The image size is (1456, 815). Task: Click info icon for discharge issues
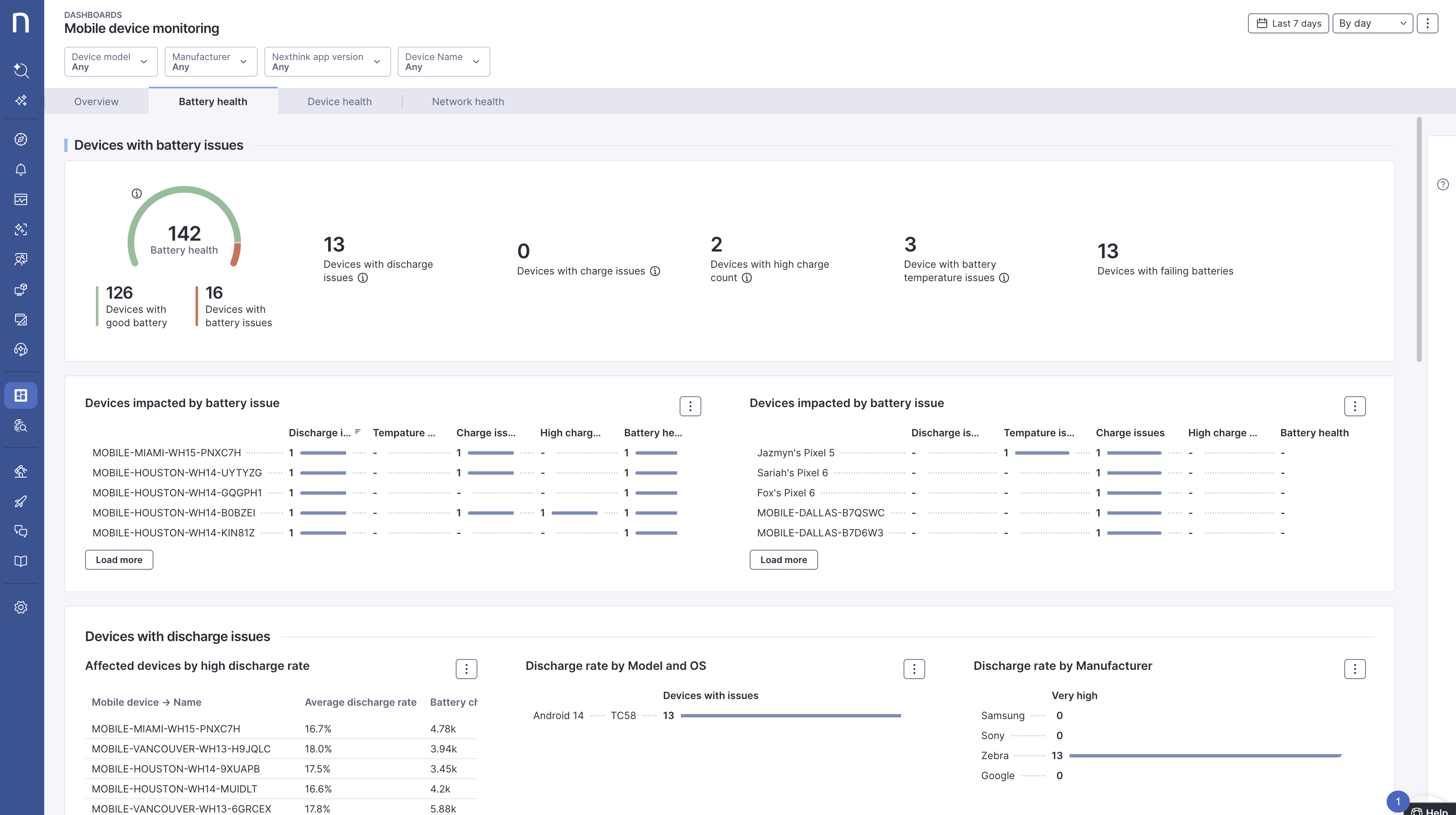(x=363, y=278)
